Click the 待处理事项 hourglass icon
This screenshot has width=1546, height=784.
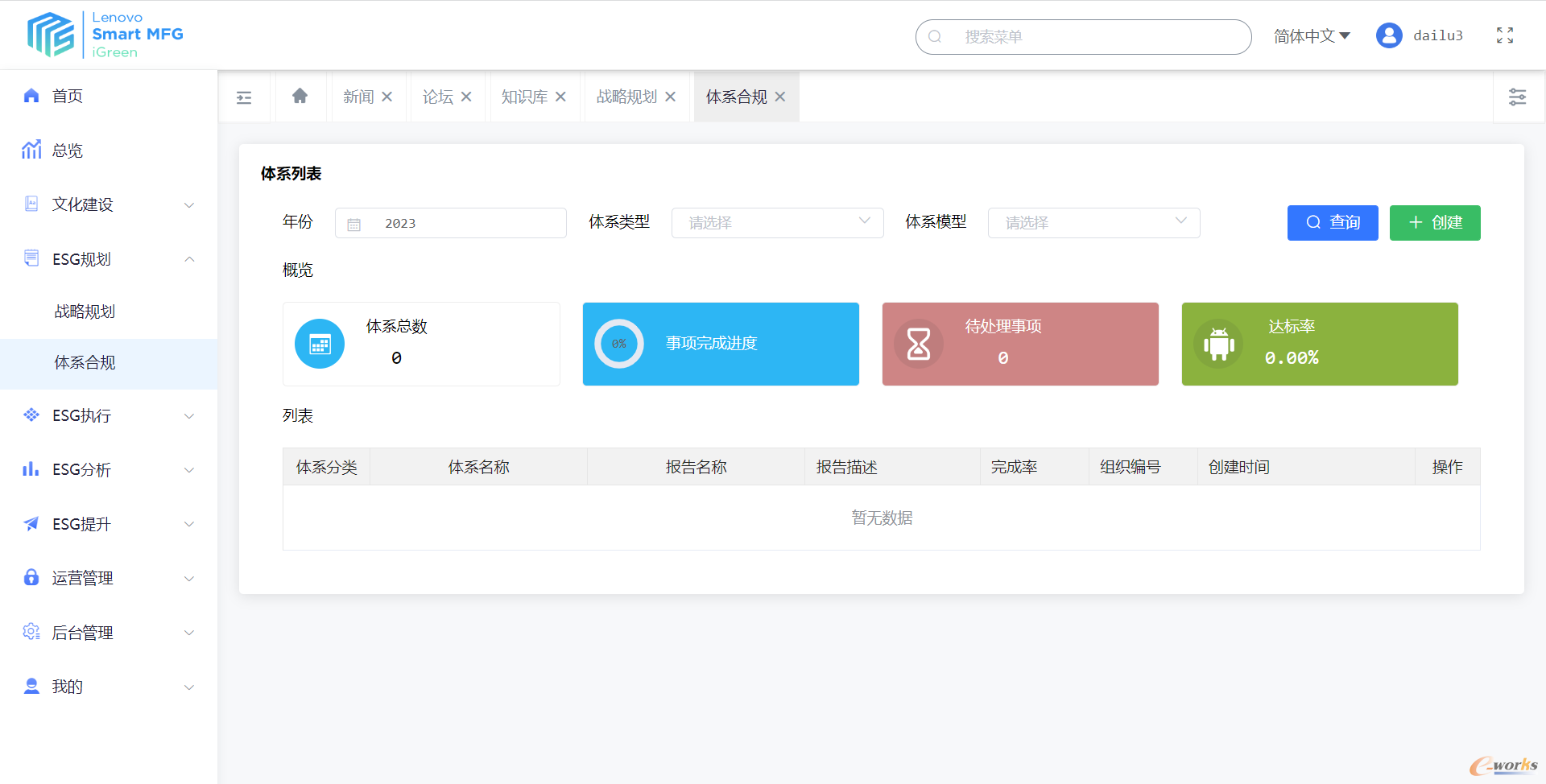pos(919,344)
